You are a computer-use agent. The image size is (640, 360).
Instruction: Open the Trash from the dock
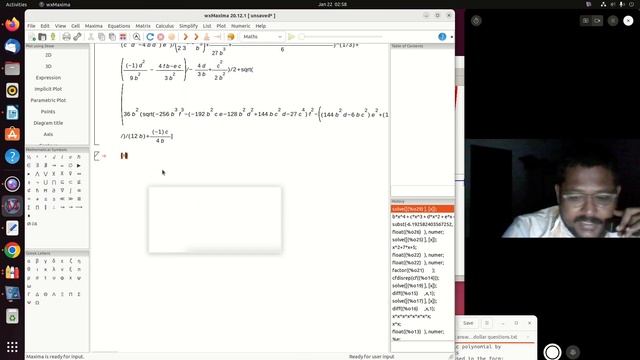(12, 316)
